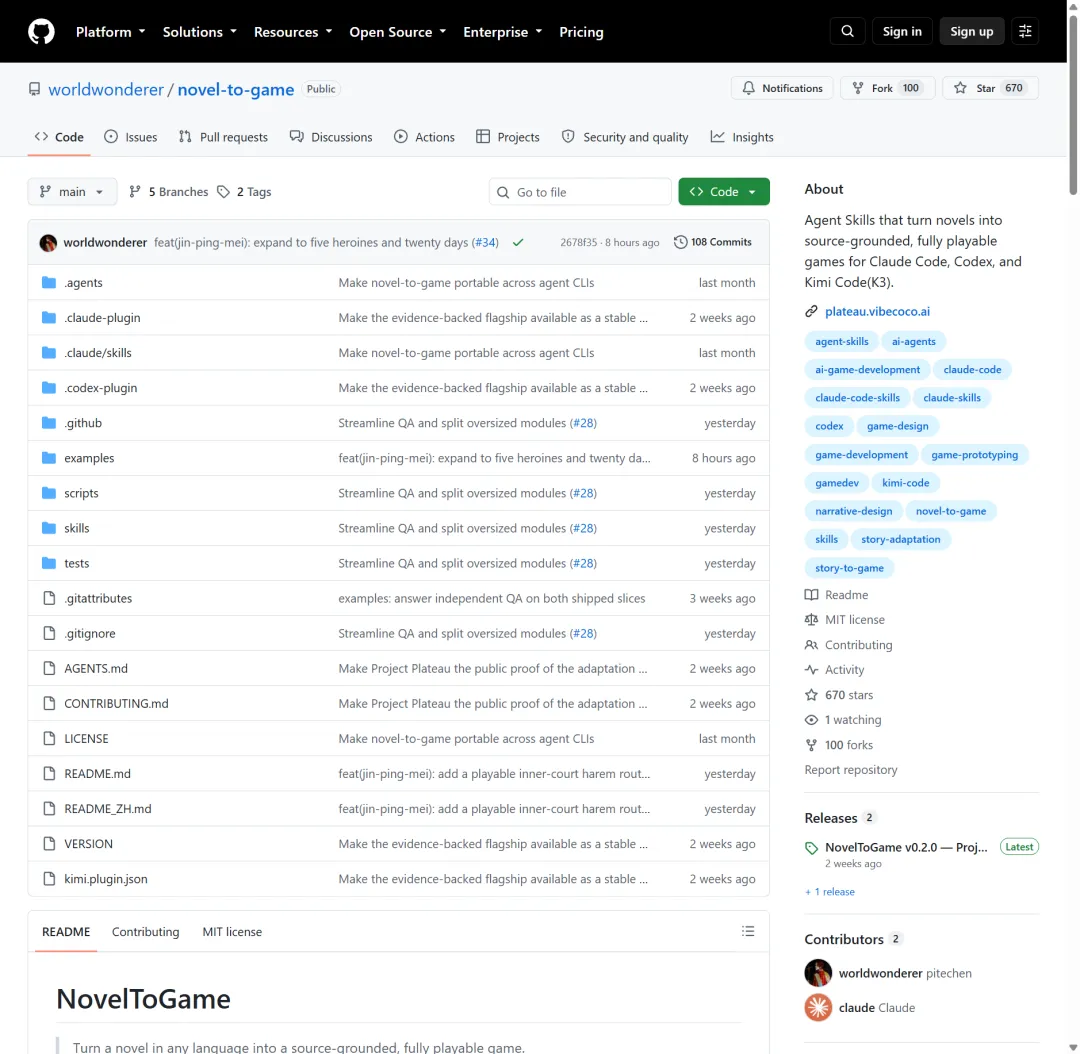Open the 108 Commits history
This screenshot has height=1054, width=1080.
[712, 242]
